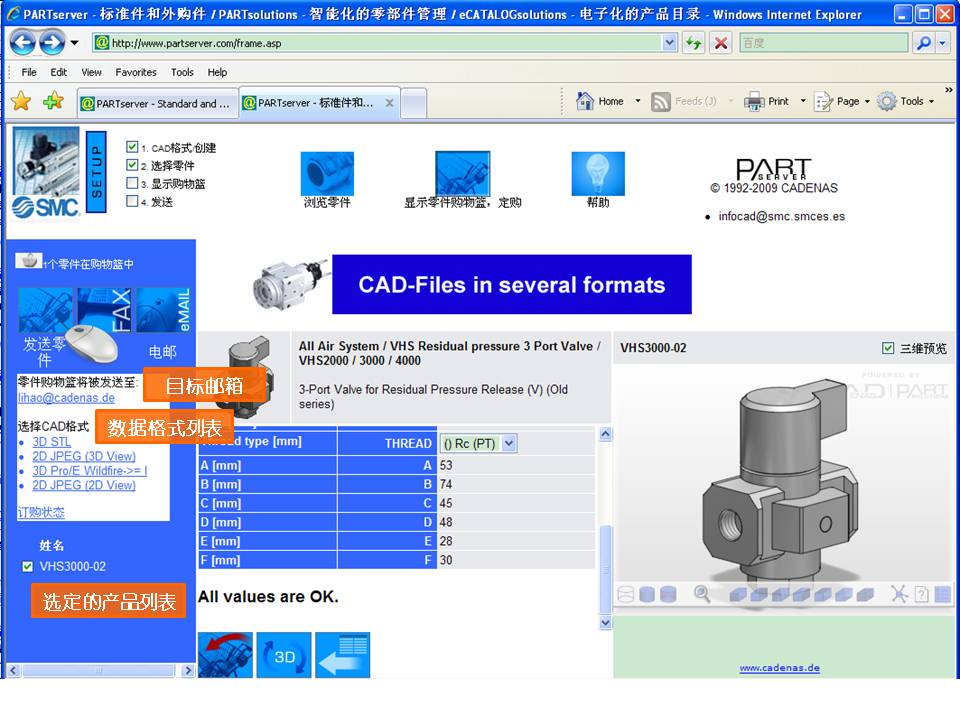Toggle checkbox 1. CAD格式创建
Image resolution: width=960 pixels, height=720 pixels.
click(x=132, y=146)
